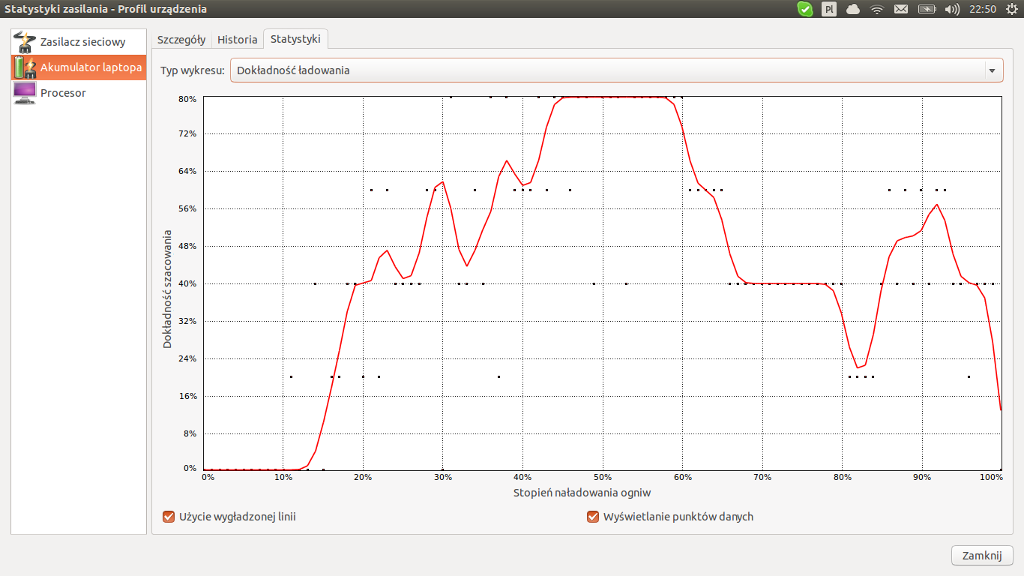This screenshot has width=1024, height=576.
Task: Select the Akumulator laptopa battery icon
Action: click(24, 67)
